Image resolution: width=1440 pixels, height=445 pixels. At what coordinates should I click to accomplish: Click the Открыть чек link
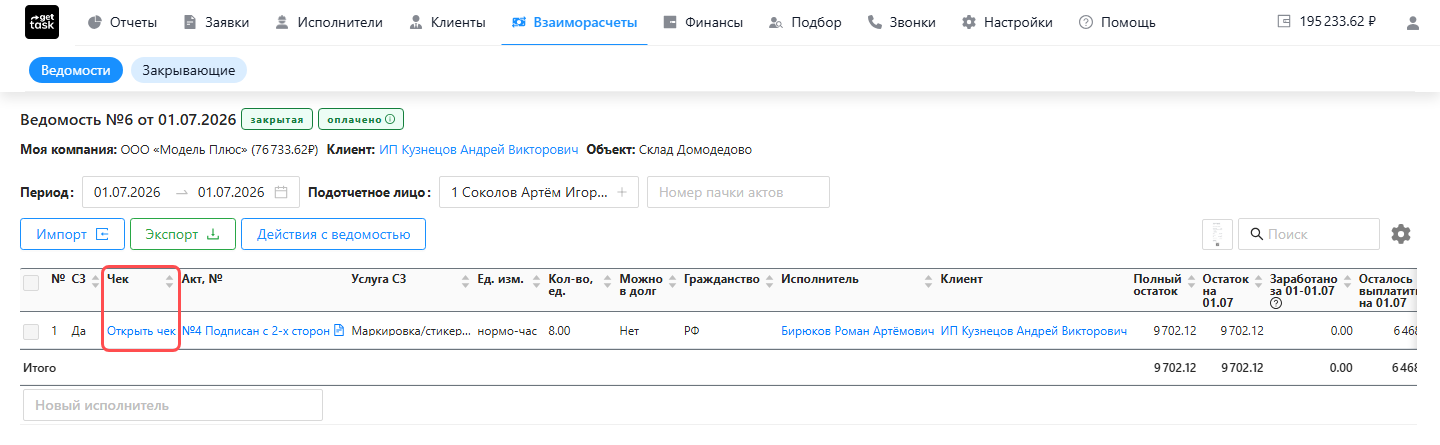pyautogui.click(x=141, y=331)
